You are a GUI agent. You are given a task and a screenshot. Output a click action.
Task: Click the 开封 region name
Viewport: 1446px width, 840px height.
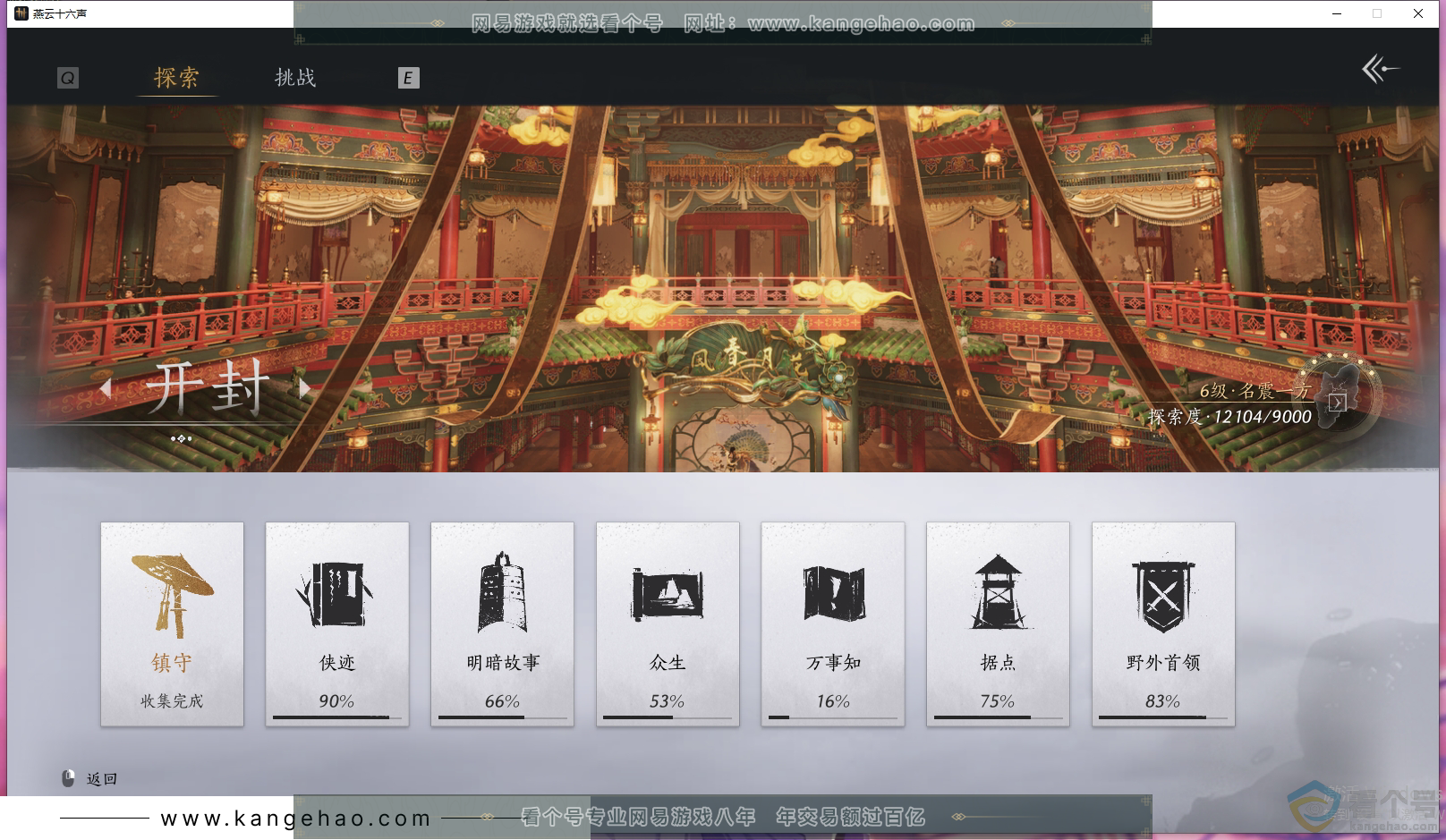point(207,388)
